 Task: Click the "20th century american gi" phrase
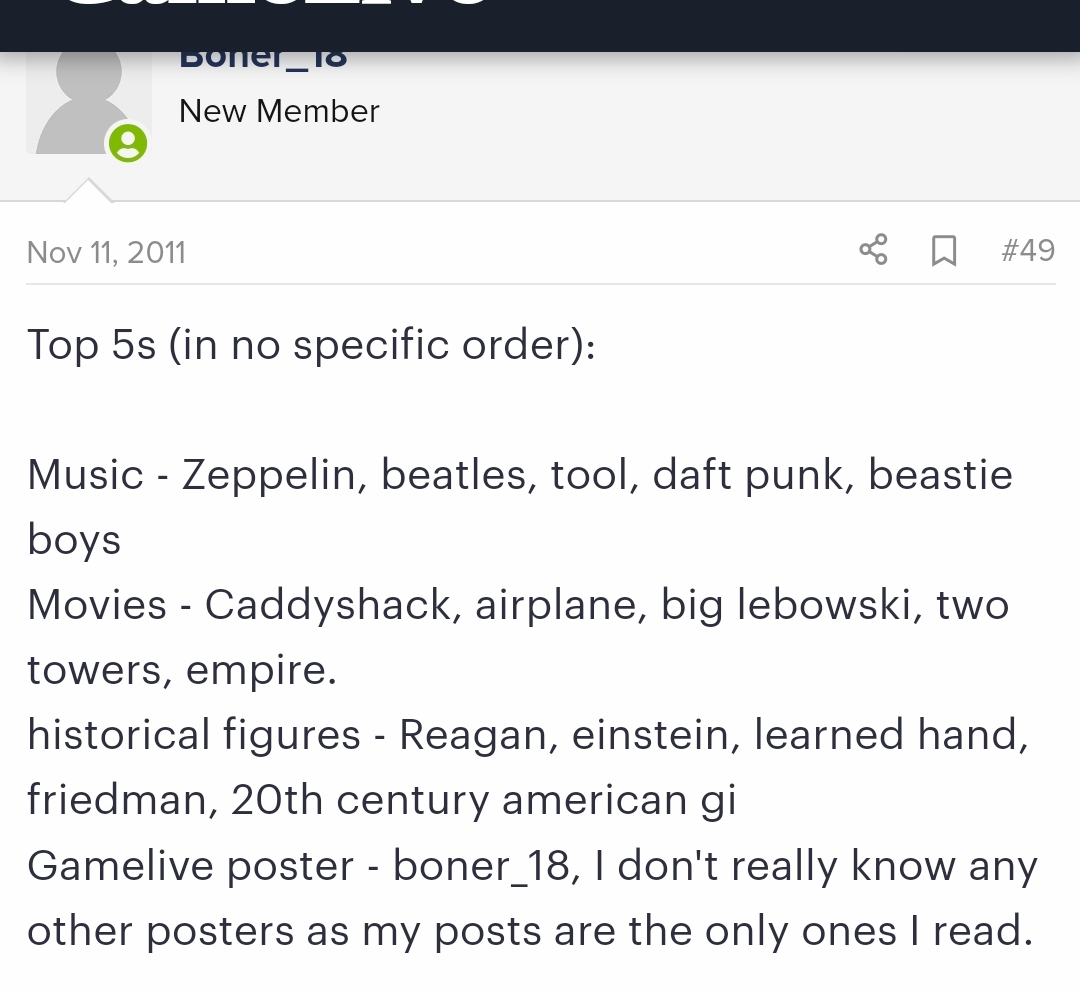(484, 801)
